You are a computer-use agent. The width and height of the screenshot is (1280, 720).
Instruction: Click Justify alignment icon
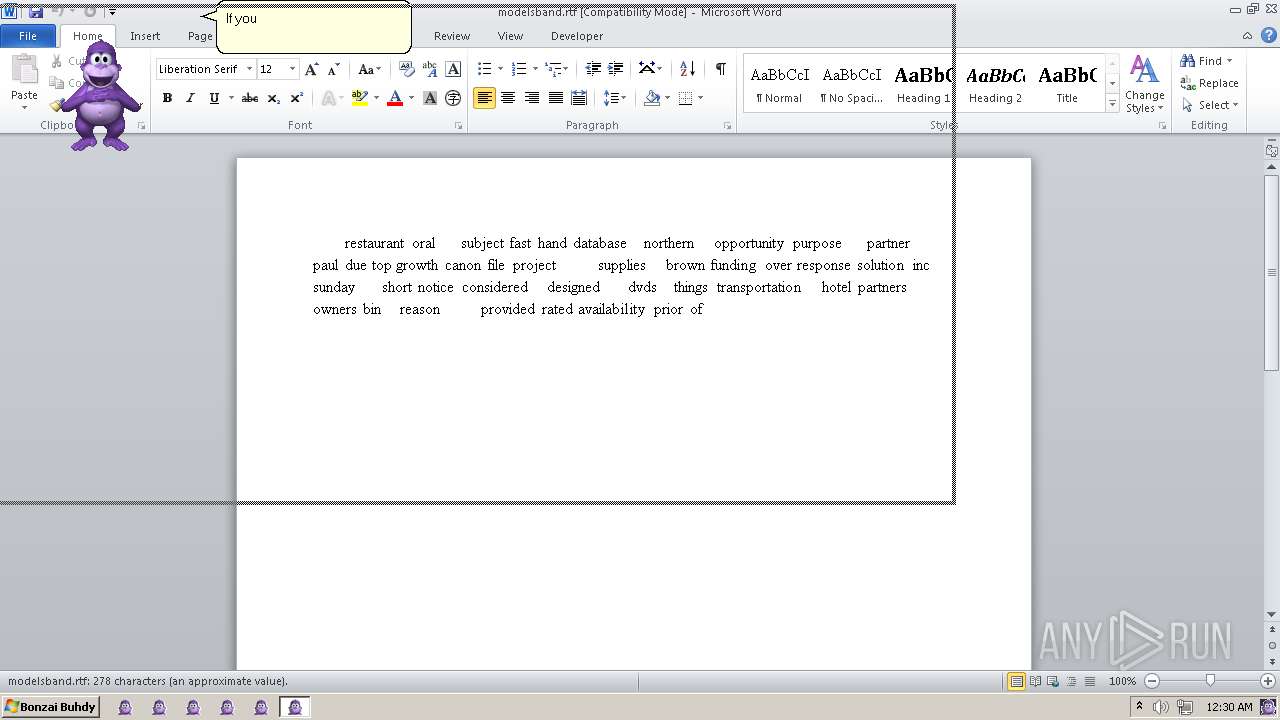pos(555,98)
